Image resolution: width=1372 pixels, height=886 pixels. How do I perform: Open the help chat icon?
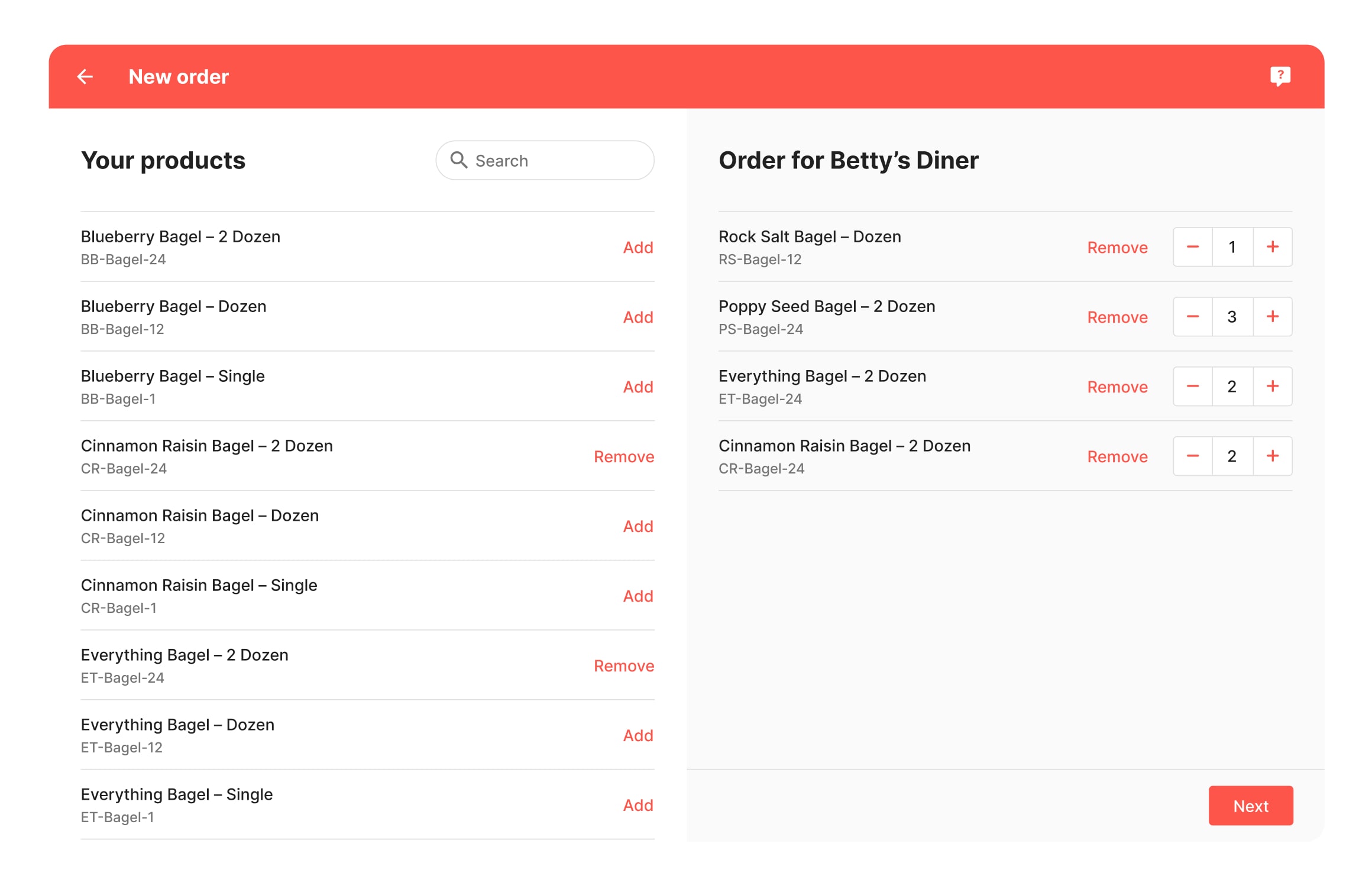1280,76
